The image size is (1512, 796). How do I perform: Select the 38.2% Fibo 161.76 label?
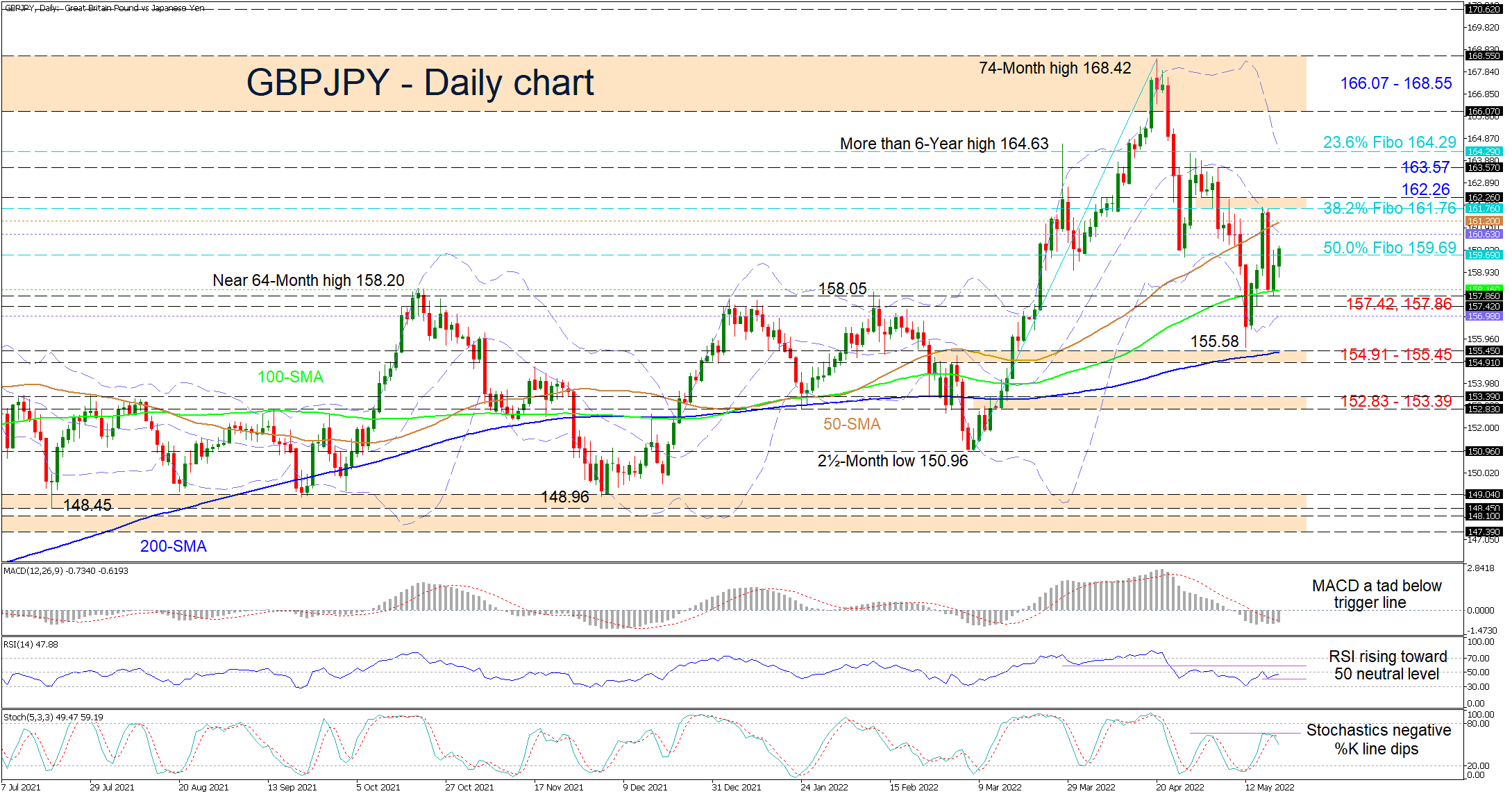point(1389,208)
